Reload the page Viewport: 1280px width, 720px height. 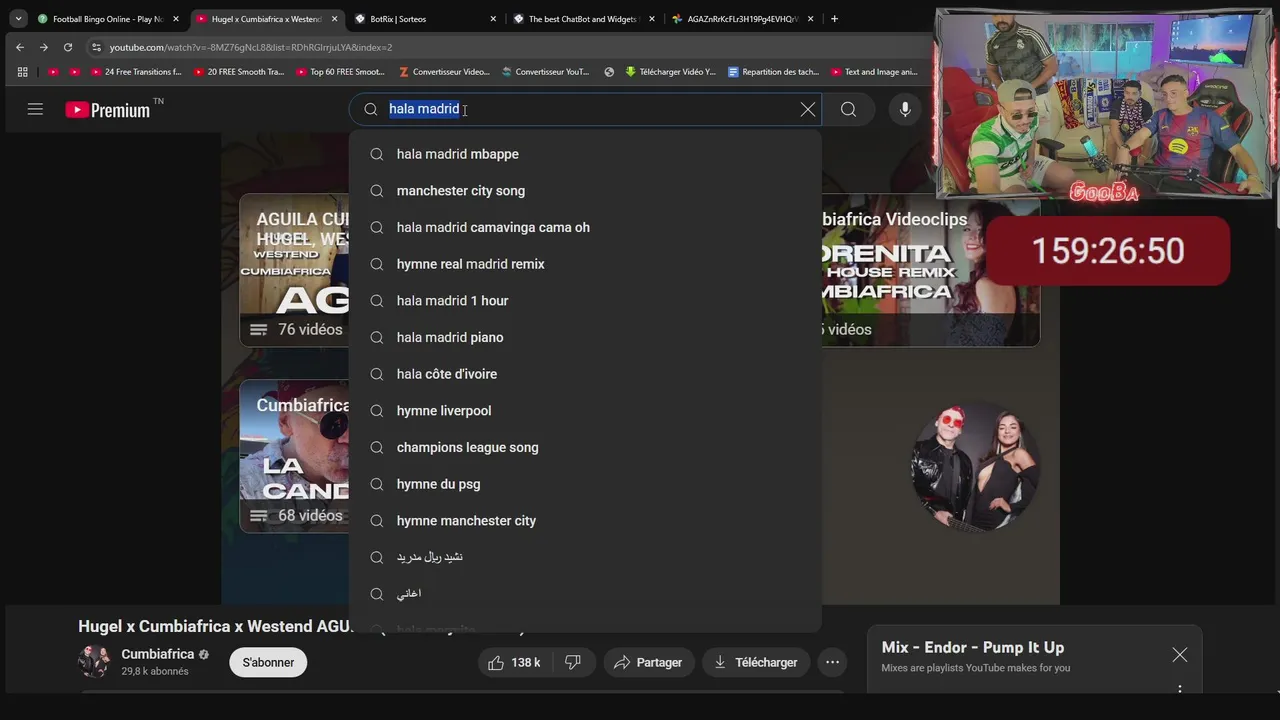point(67,47)
